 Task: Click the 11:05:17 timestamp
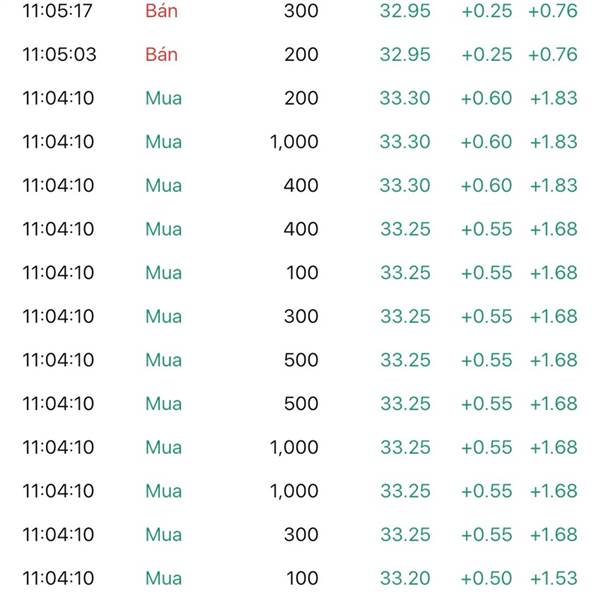pos(58,11)
